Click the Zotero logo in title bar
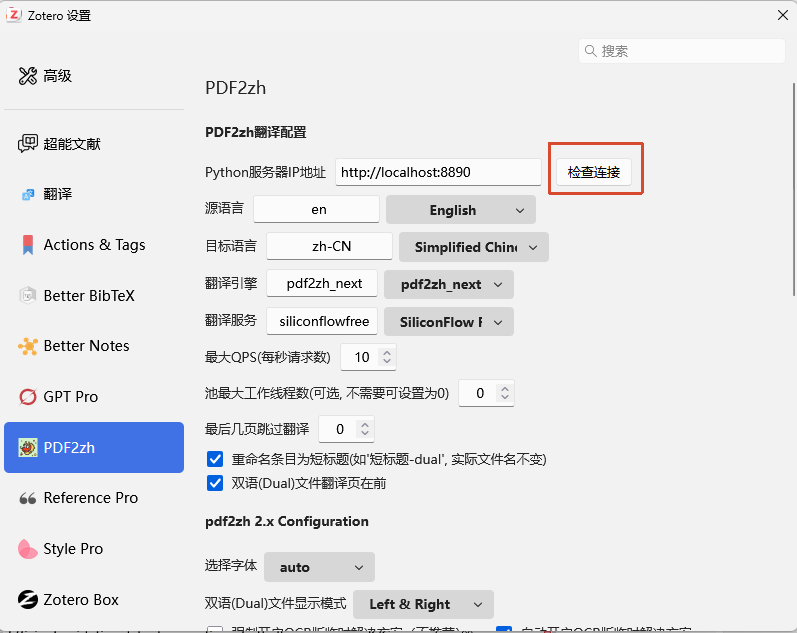 14,15
